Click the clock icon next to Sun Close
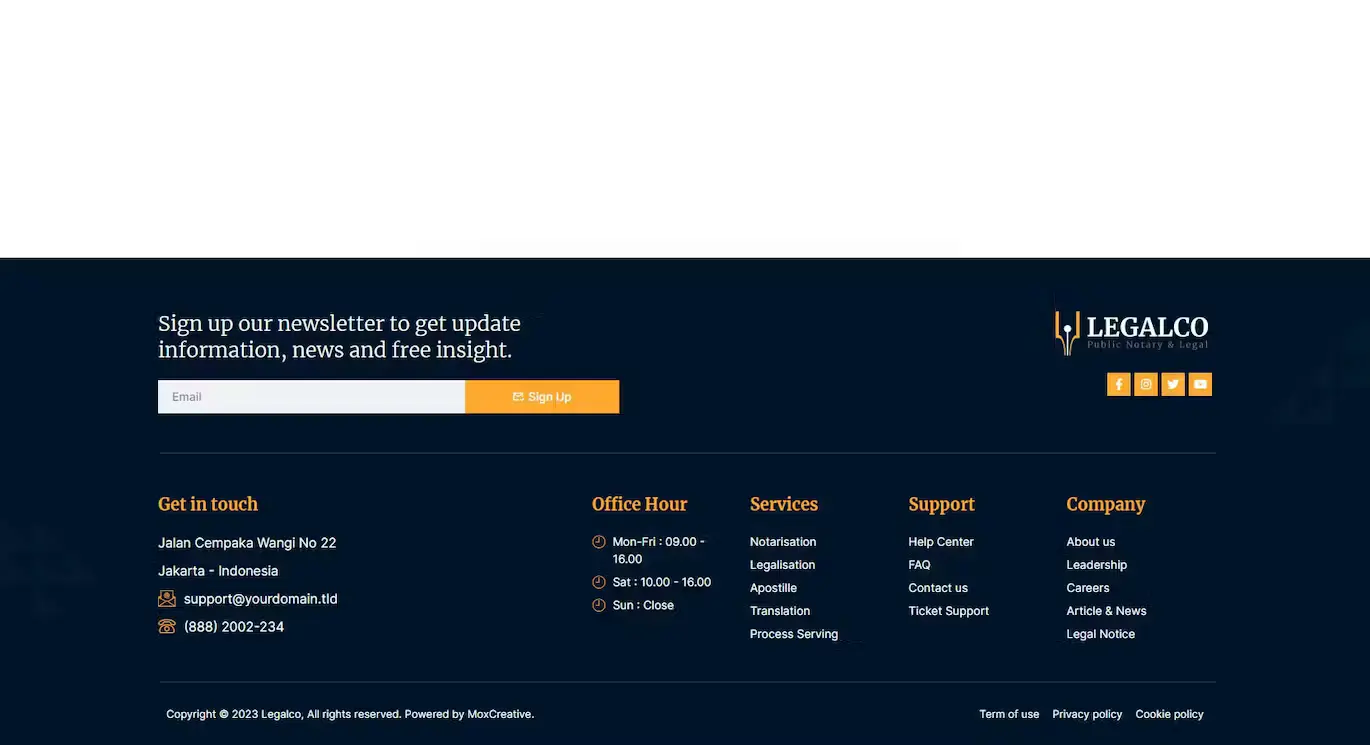This screenshot has height=745, width=1370. 599,605
